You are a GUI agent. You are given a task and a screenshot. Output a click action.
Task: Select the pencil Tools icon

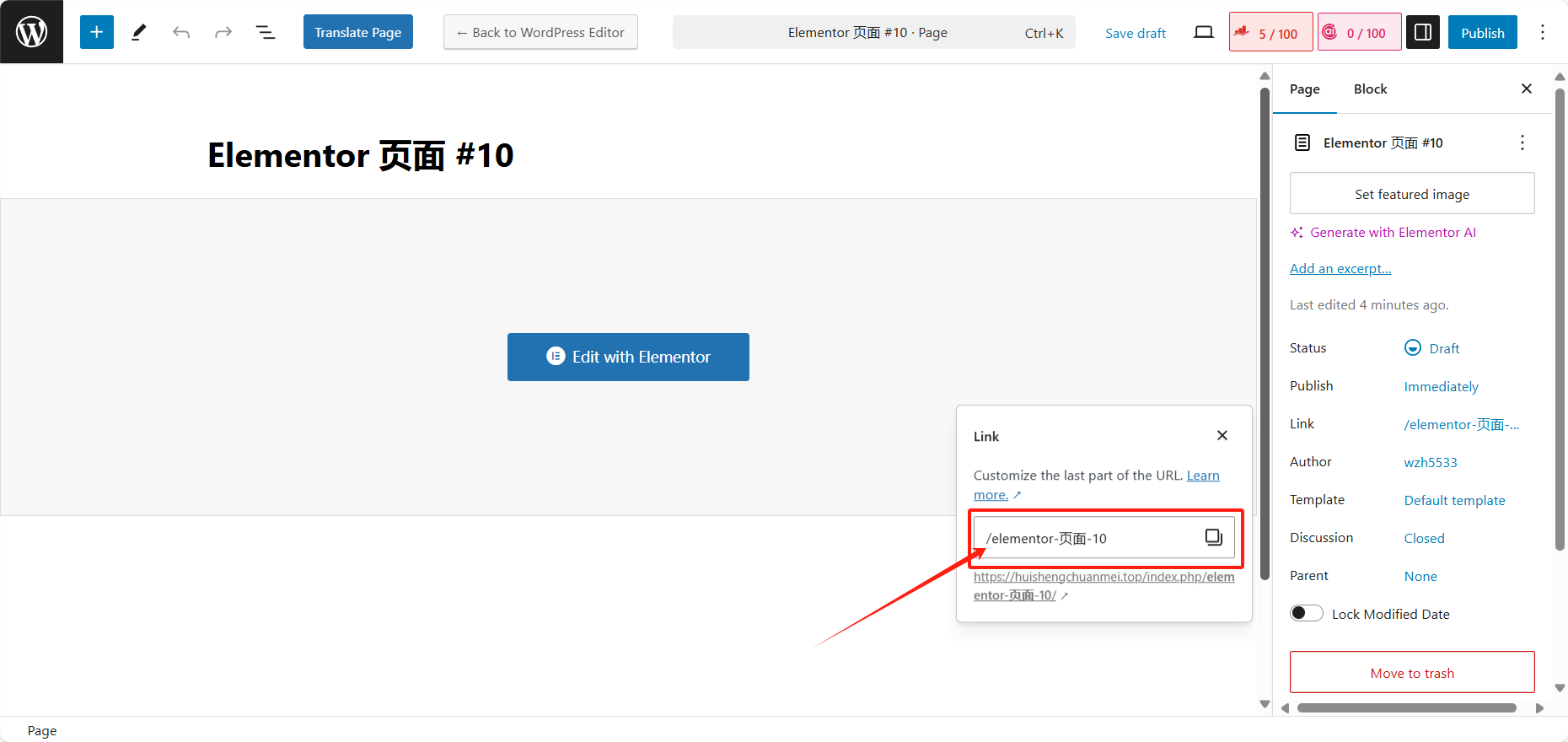point(139,32)
